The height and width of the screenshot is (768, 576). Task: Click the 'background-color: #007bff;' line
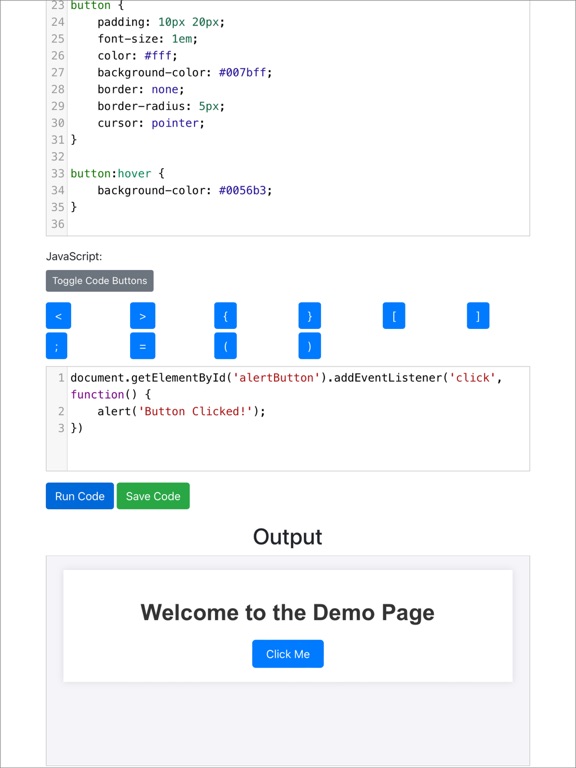pyautogui.click(x=185, y=72)
